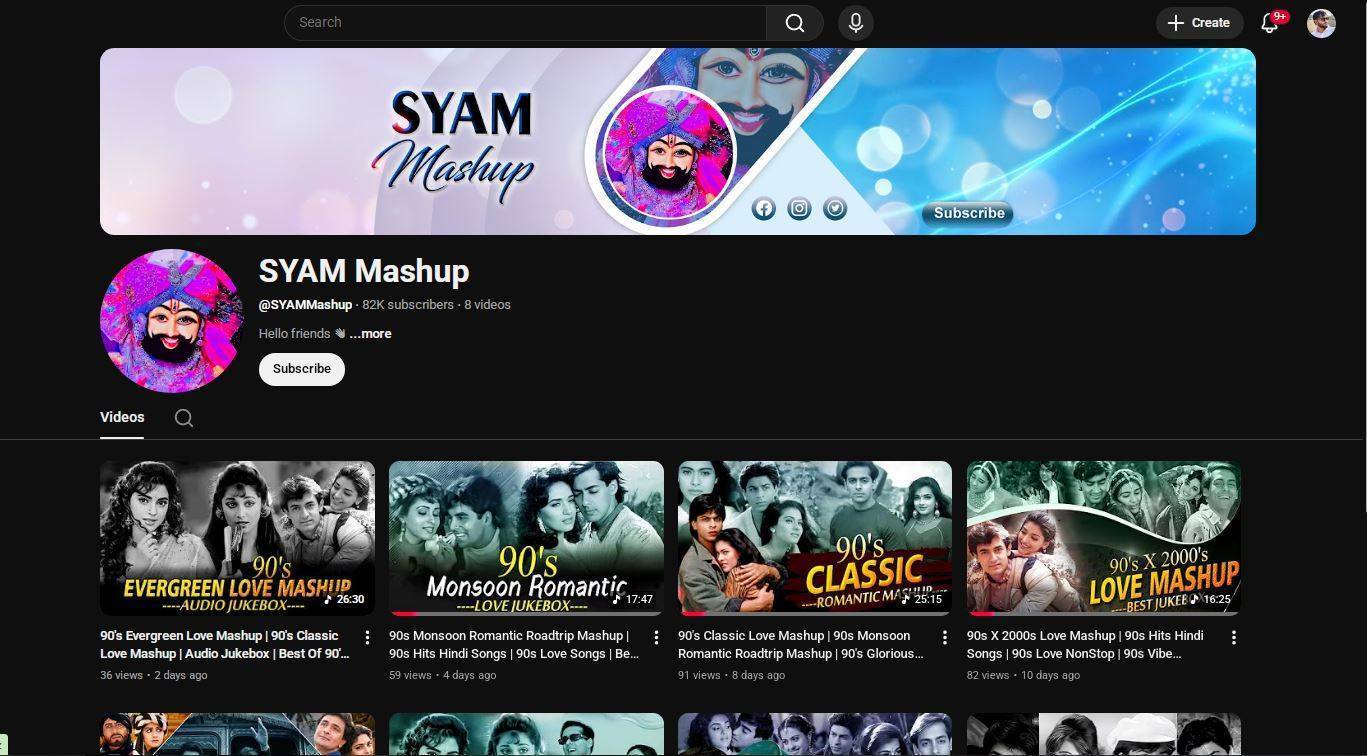Open options for 90's Evergreen Love Mashup video
Viewport: 1367px width, 756px height.
[367, 638]
